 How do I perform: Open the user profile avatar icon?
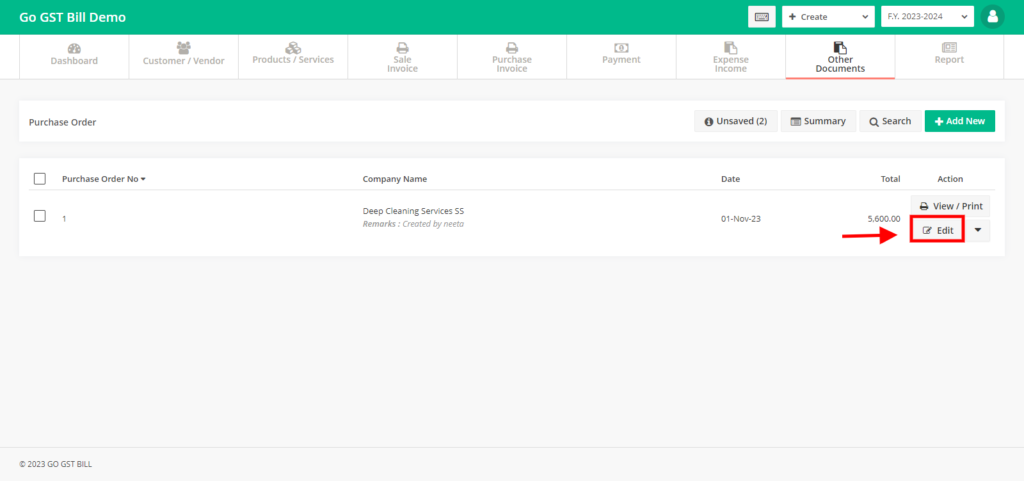(x=992, y=17)
